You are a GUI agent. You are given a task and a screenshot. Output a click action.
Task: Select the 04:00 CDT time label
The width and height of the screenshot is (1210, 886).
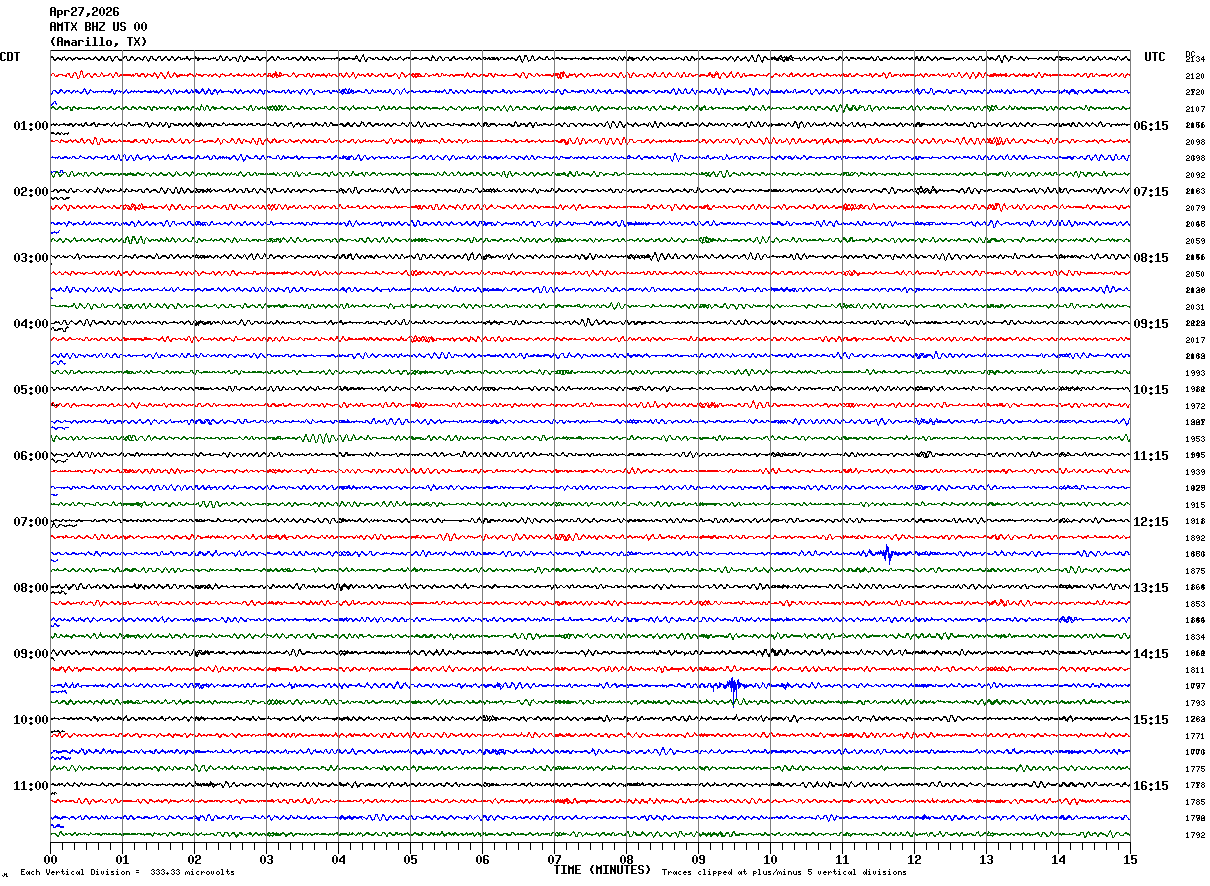click(x=30, y=324)
